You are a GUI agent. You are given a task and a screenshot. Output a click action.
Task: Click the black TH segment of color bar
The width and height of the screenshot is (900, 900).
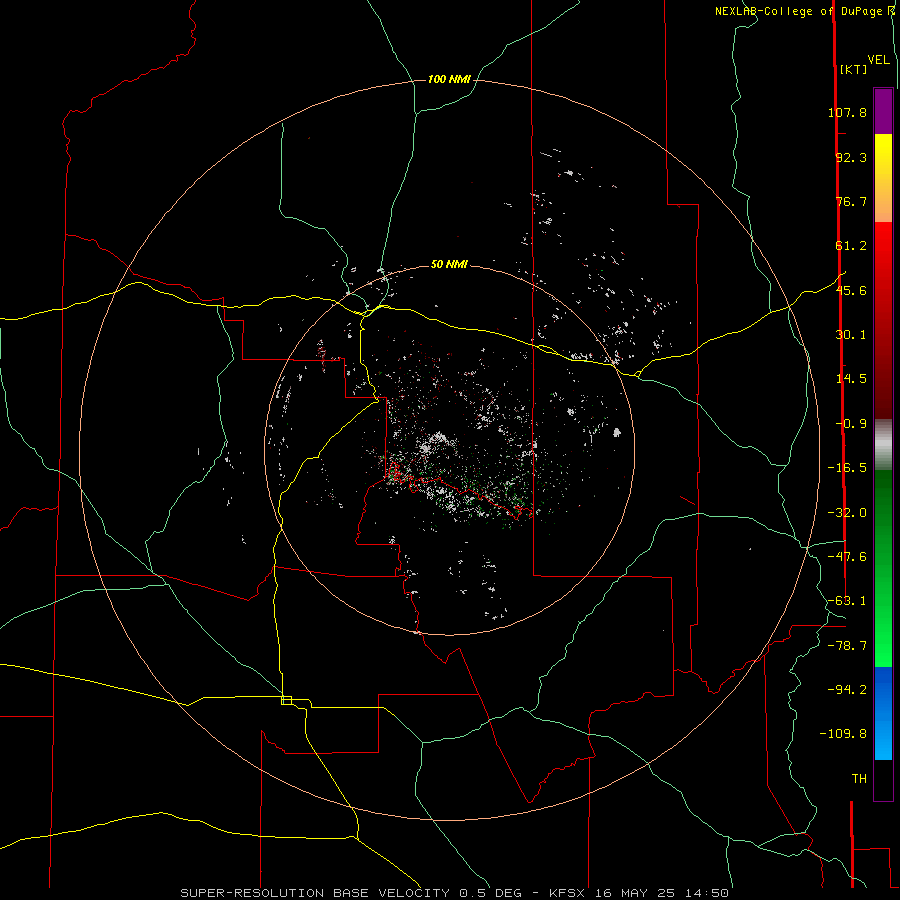coord(883,780)
